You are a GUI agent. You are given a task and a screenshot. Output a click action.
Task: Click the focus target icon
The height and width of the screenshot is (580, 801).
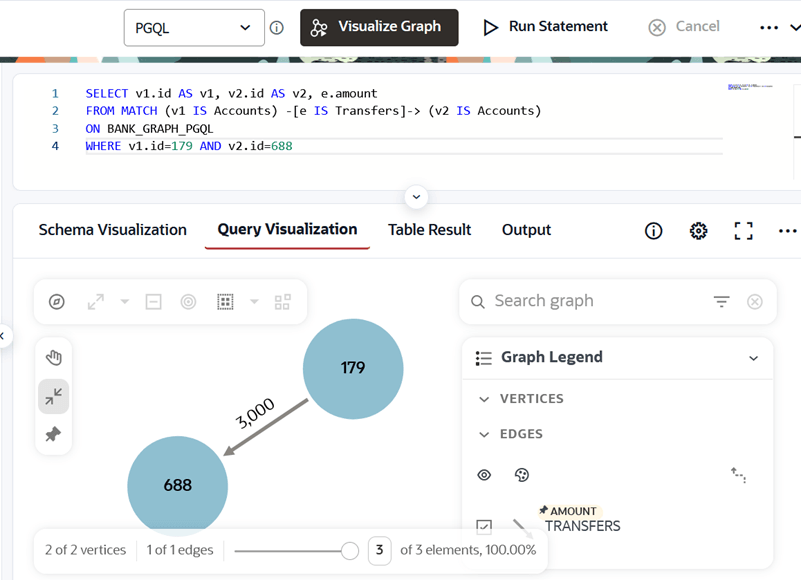tap(189, 302)
